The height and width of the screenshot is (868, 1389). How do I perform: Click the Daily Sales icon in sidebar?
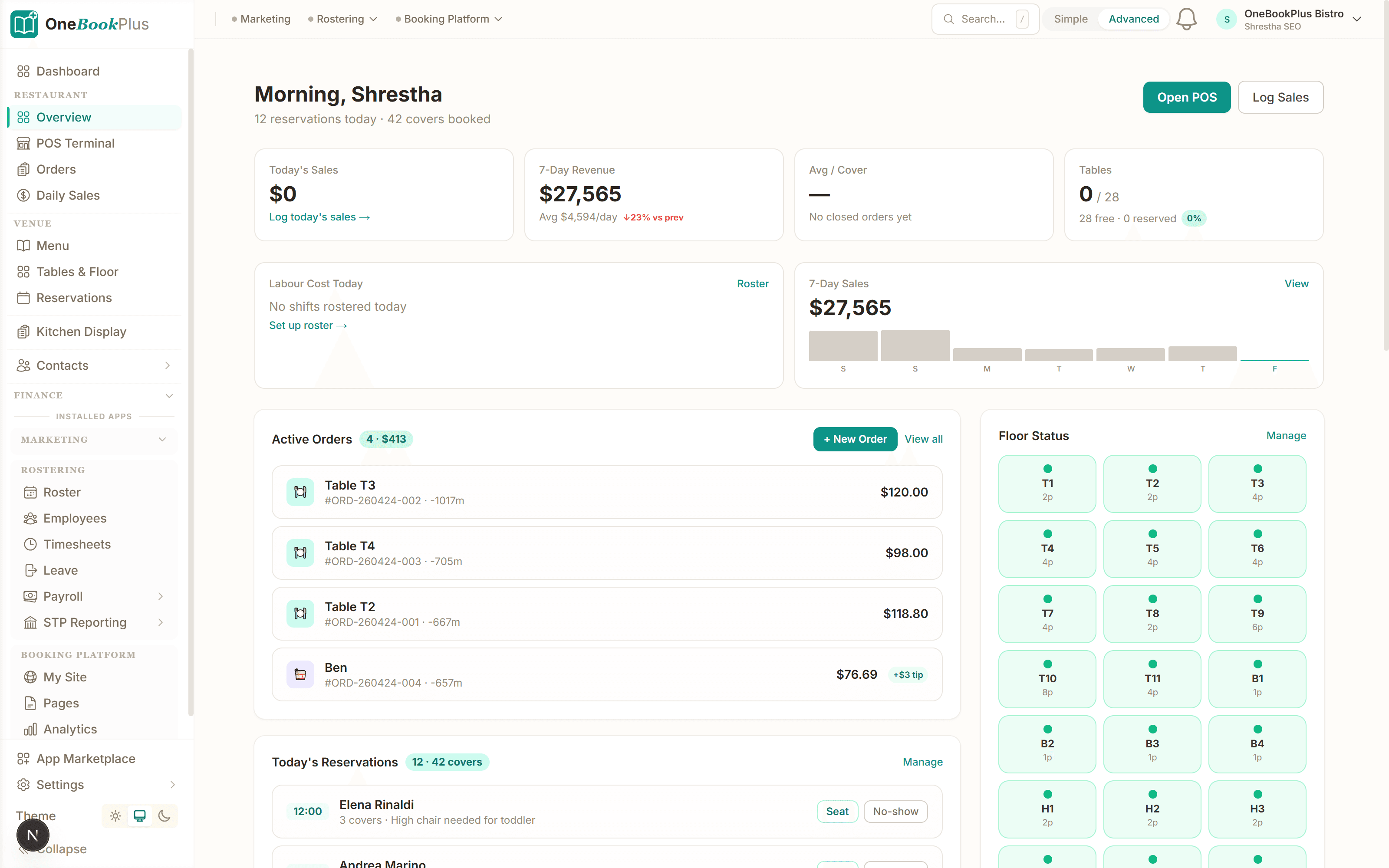[x=23, y=195]
